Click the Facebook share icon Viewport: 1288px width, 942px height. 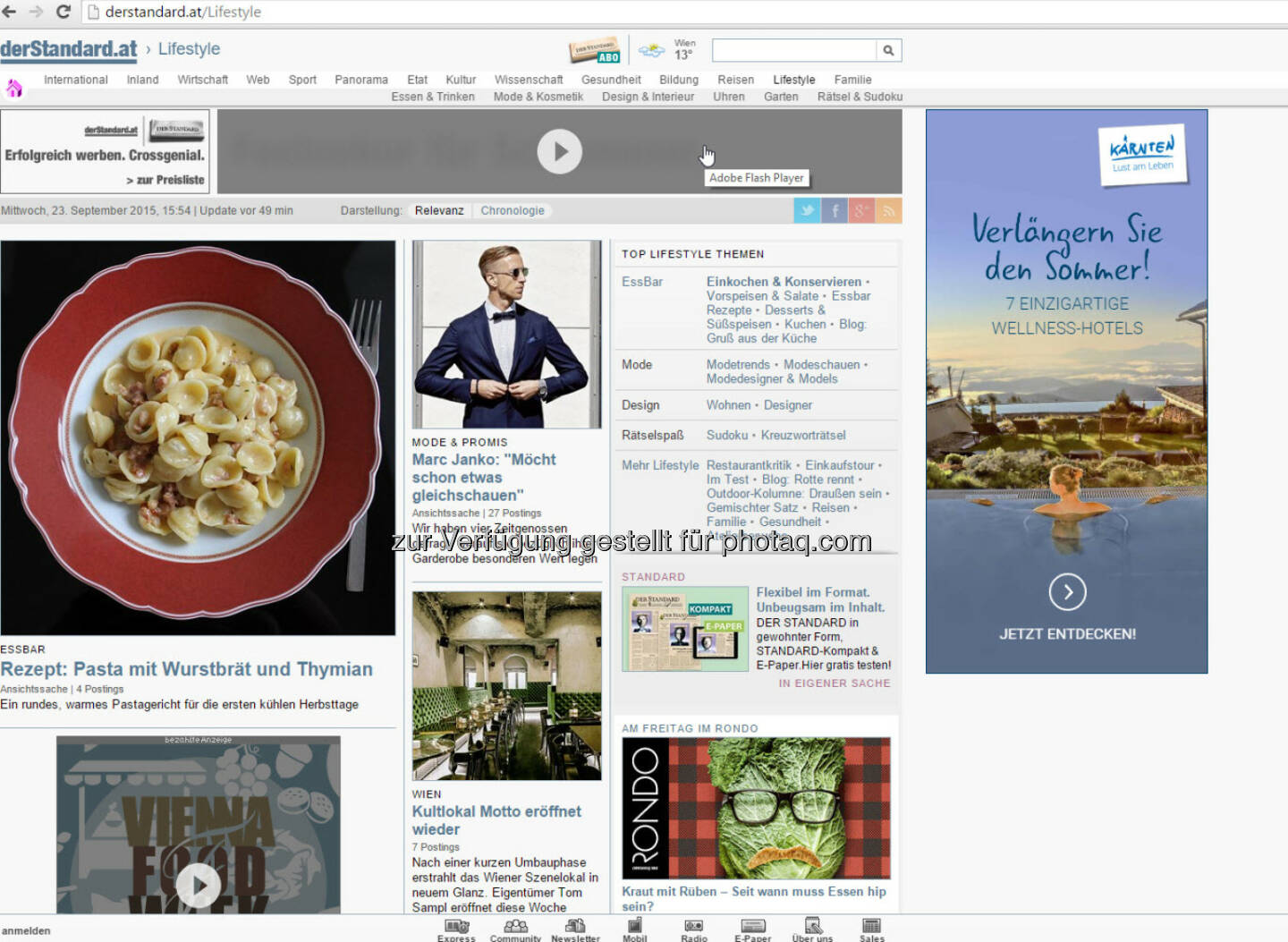tap(834, 210)
